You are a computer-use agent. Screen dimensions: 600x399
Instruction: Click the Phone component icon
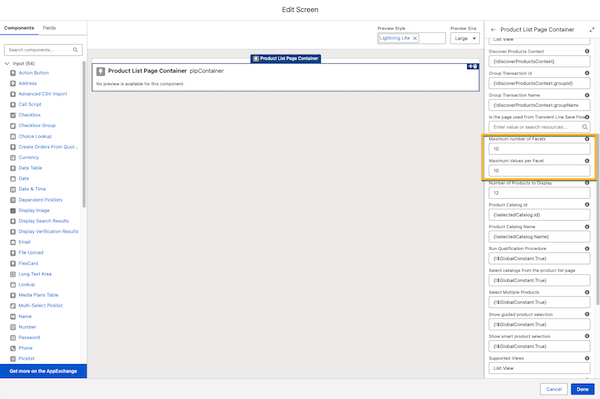click(x=13, y=348)
